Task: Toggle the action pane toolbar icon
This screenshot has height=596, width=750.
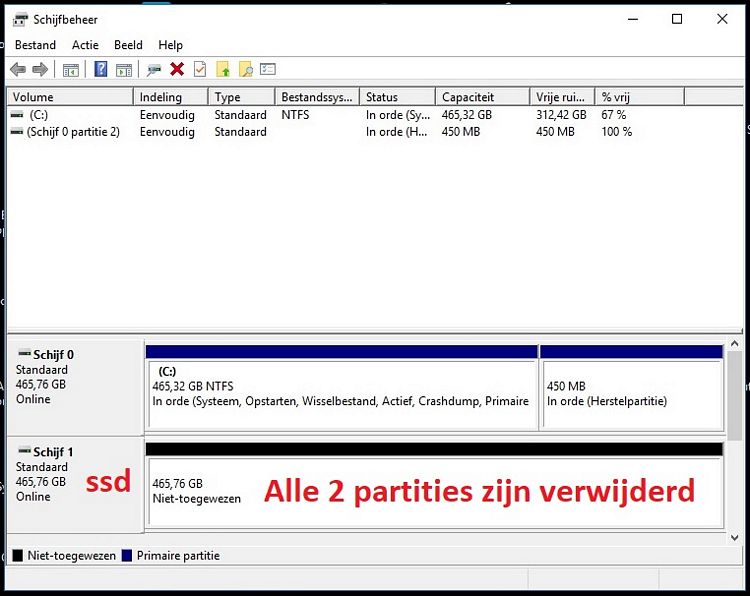Action: (x=124, y=70)
